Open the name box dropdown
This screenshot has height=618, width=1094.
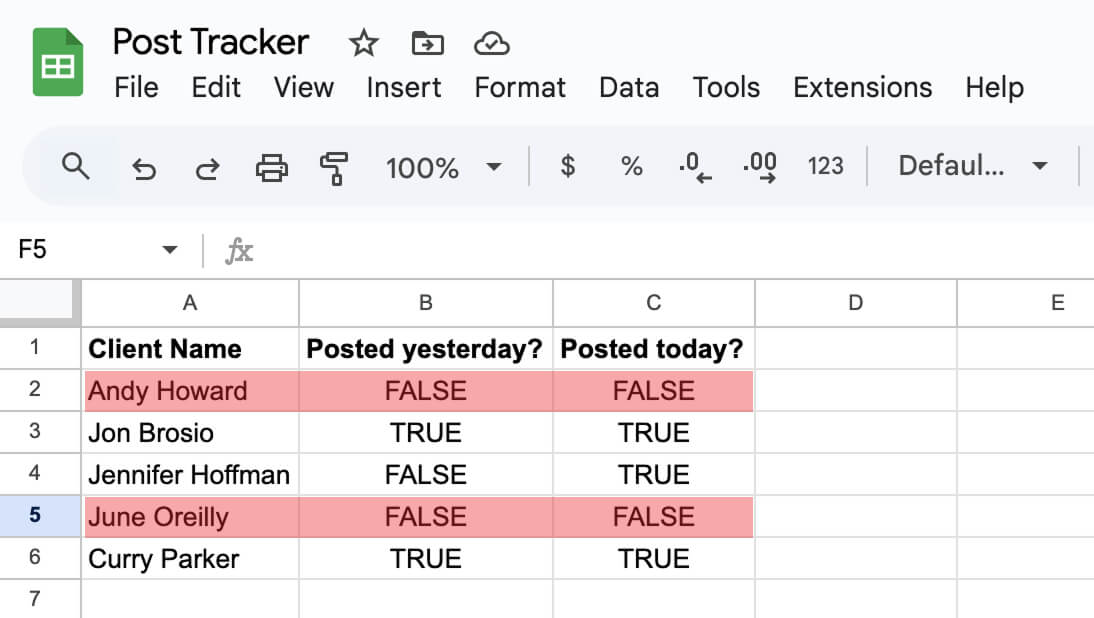168,250
